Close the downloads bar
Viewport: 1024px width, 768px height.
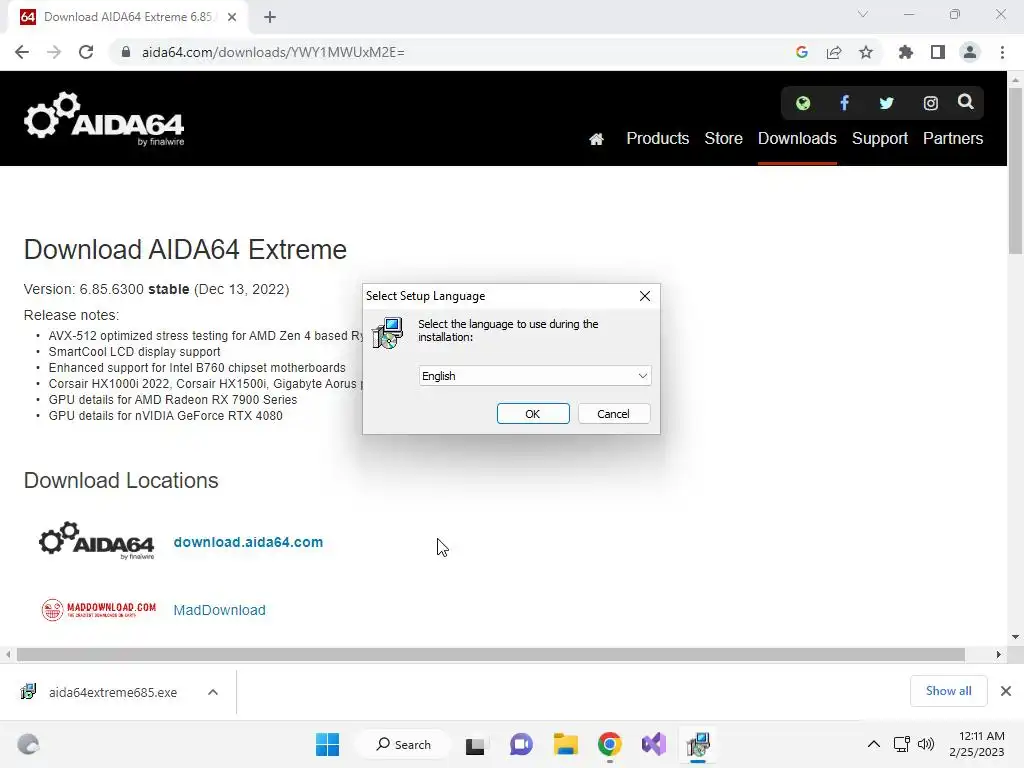[x=1006, y=691]
